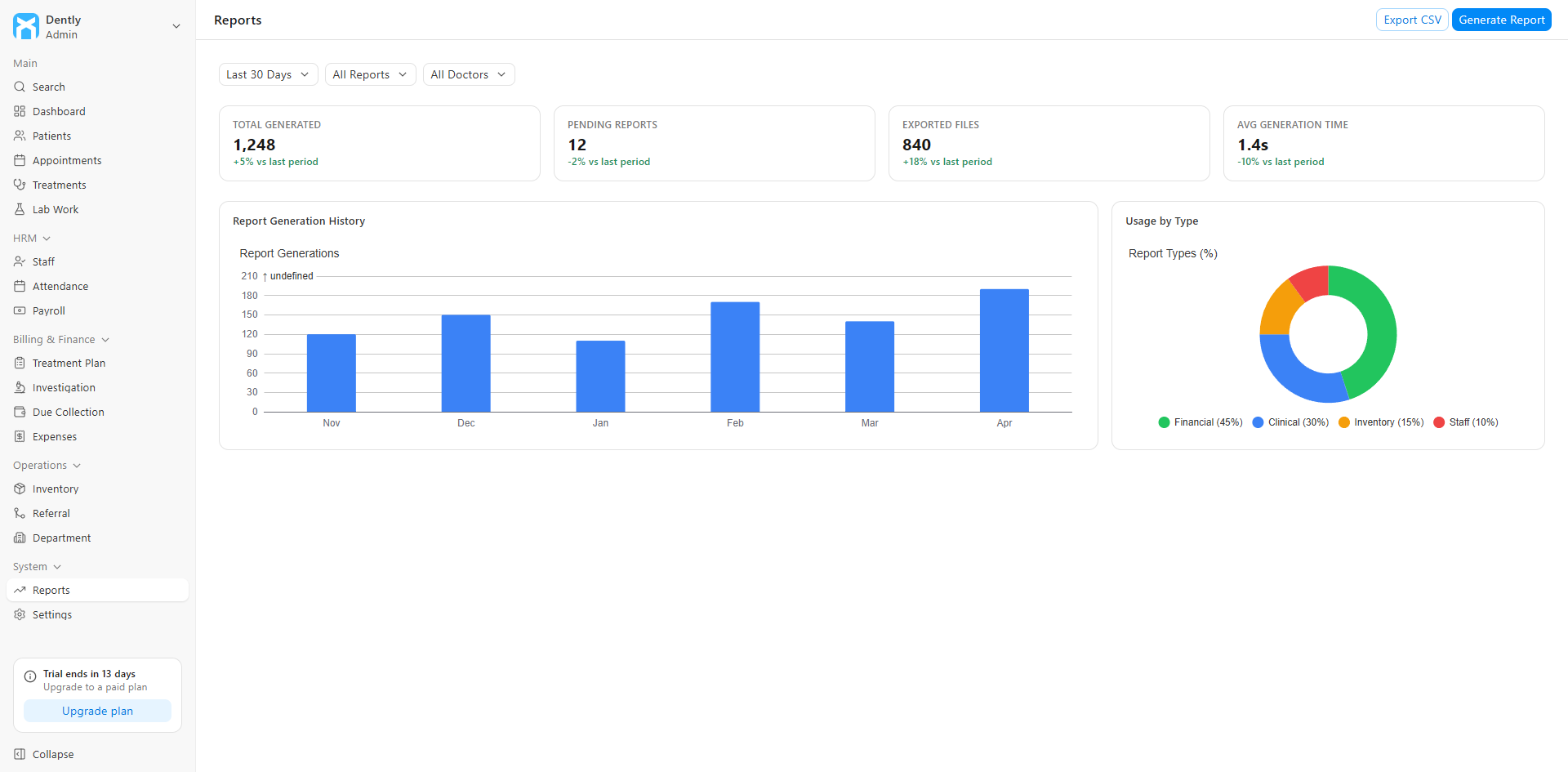Click the Appointments calendar icon
1568x772 pixels.
coord(20,160)
